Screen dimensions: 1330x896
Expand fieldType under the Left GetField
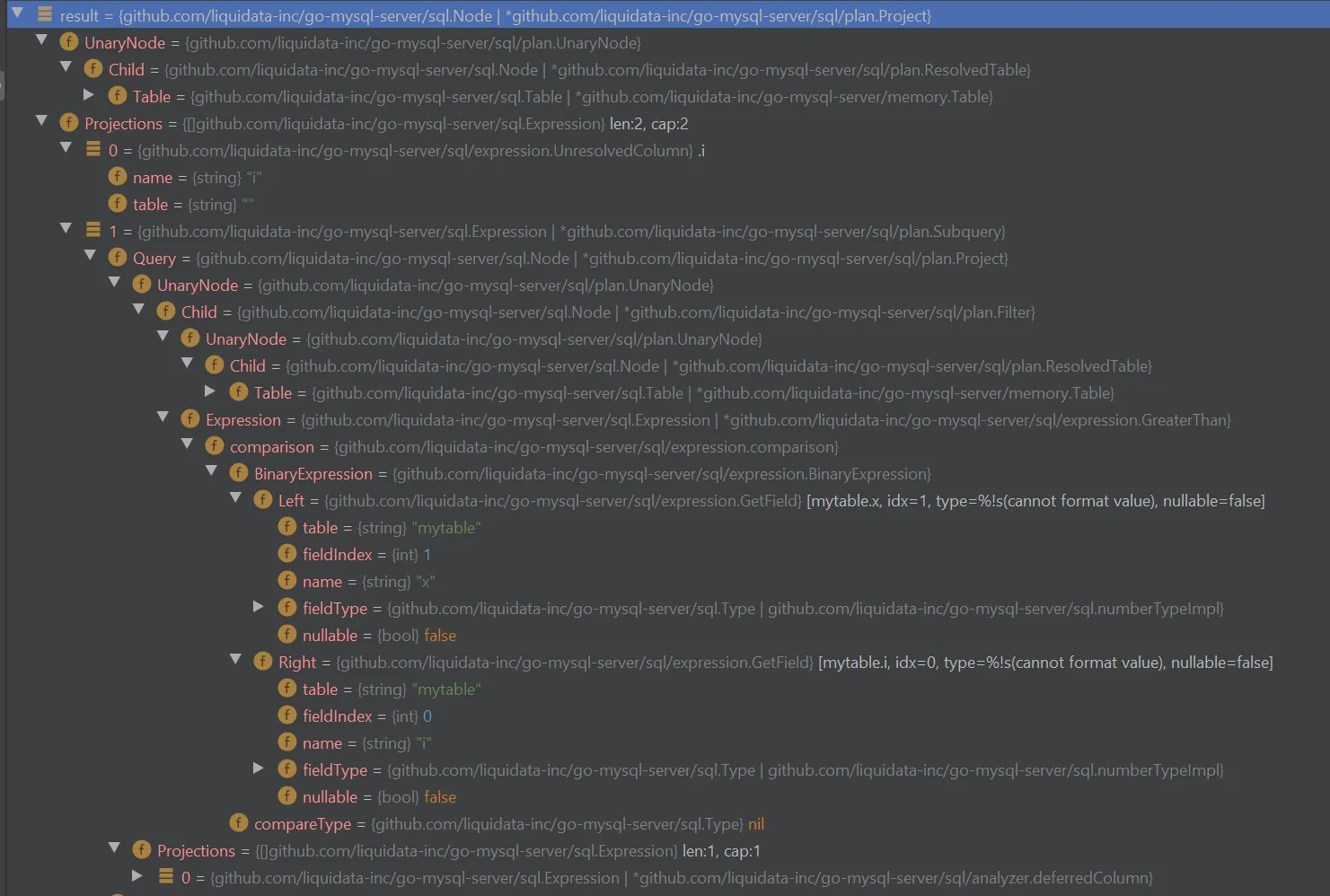click(x=259, y=607)
